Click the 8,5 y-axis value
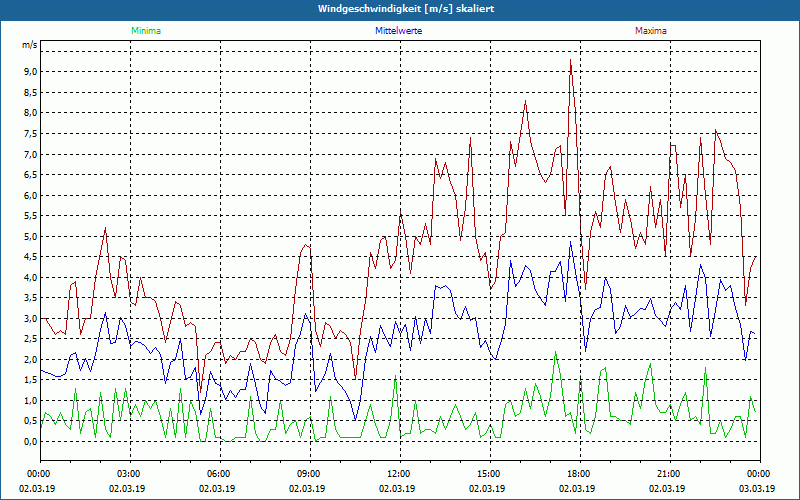This screenshot has height=500, width=800. [31, 92]
